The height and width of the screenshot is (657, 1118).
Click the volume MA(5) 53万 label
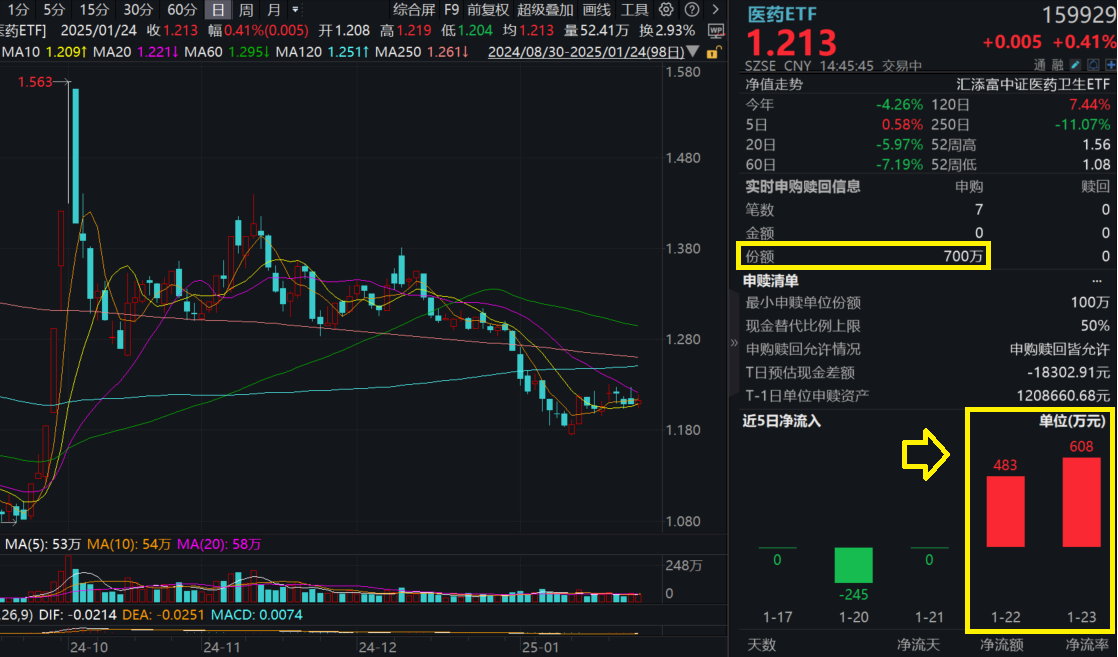[x=43, y=544]
